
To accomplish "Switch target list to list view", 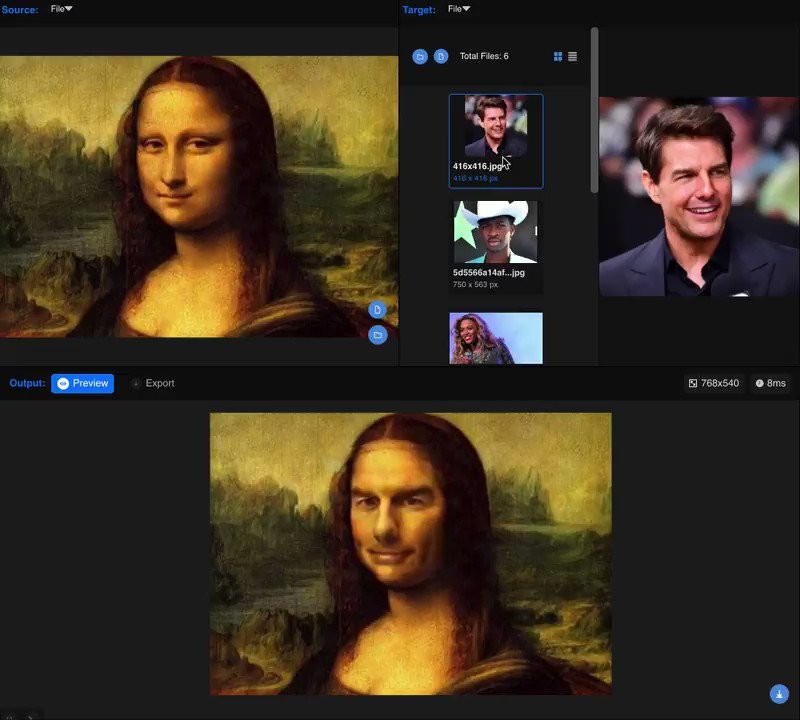I will click(x=572, y=57).
